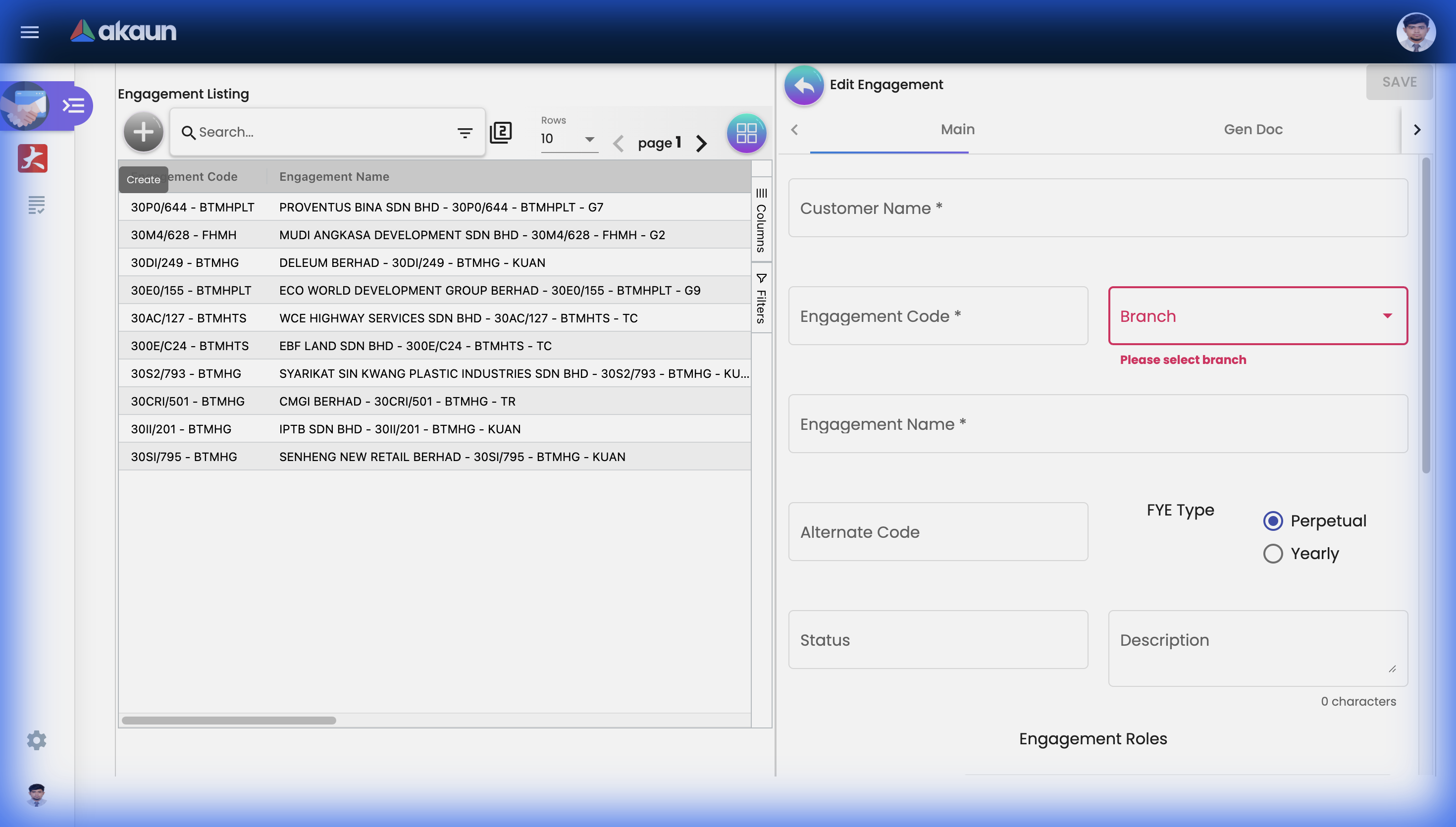Image resolution: width=1456 pixels, height=827 pixels.
Task: Open the red PDF tool in sidebar
Action: pyautogui.click(x=32, y=158)
